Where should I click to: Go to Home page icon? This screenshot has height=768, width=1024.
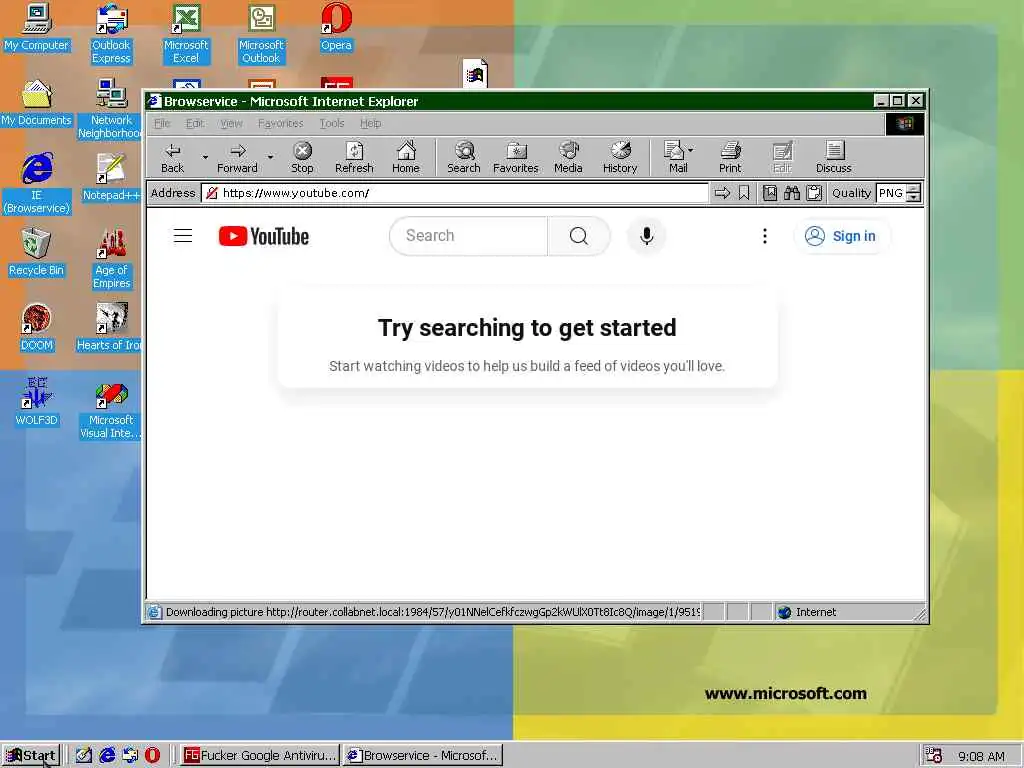[406, 157]
